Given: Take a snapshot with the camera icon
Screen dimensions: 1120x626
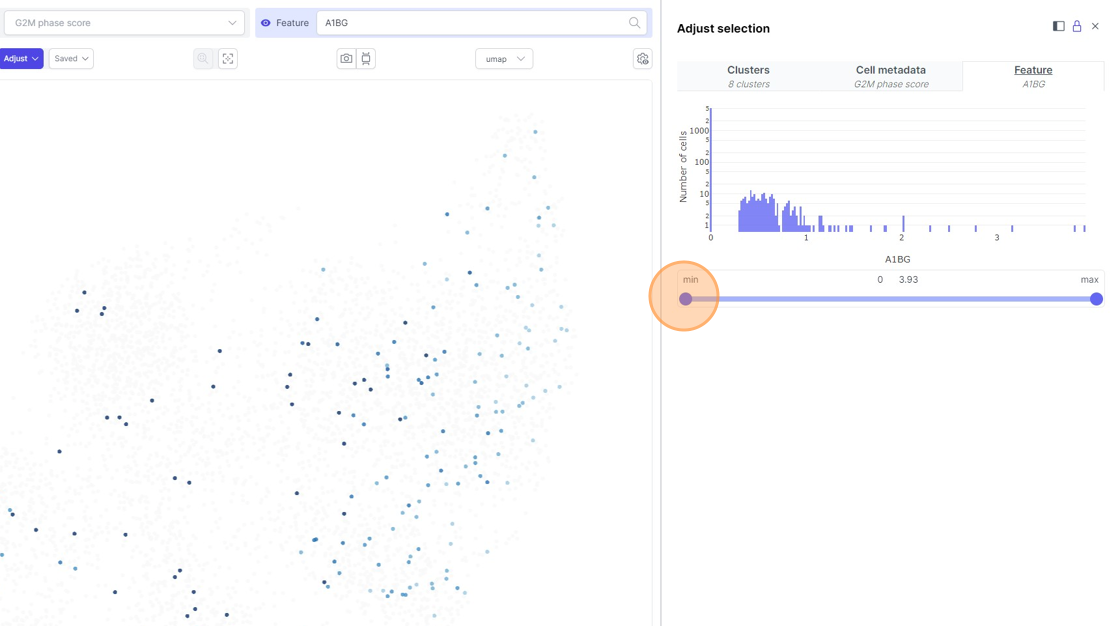Looking at the screenshot, I should [346, 59].
